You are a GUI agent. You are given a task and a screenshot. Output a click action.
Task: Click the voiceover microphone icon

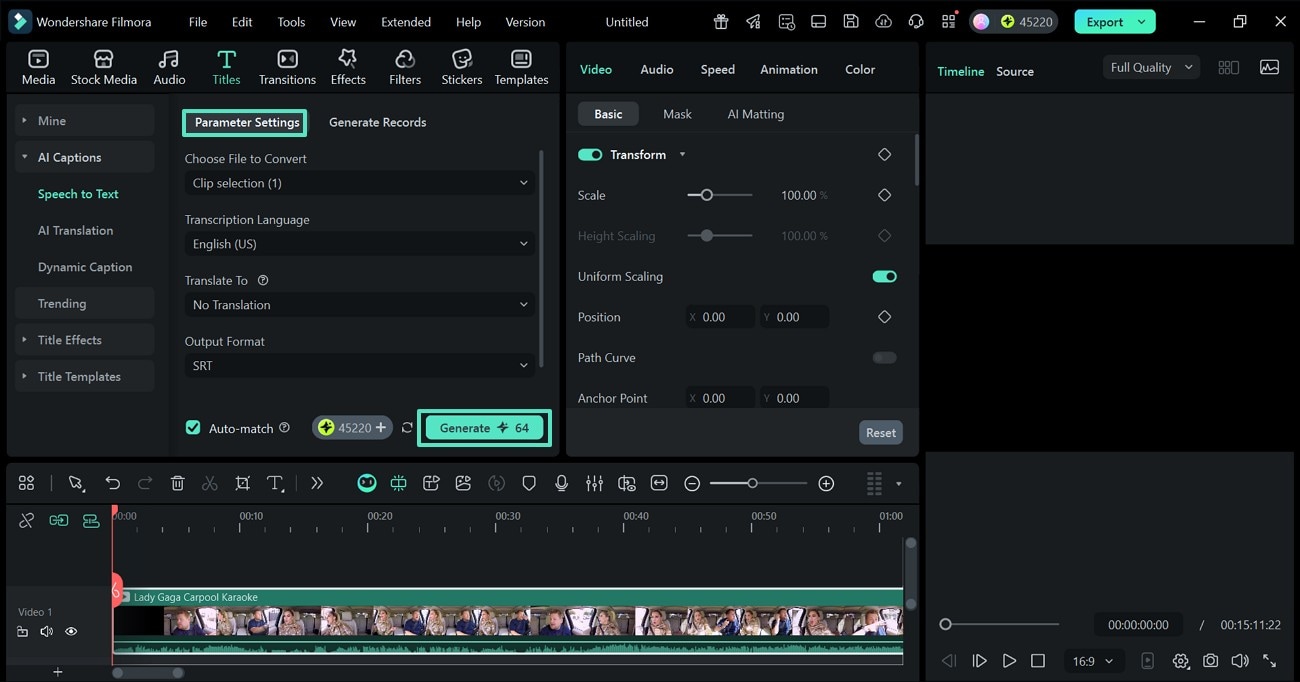562,483
